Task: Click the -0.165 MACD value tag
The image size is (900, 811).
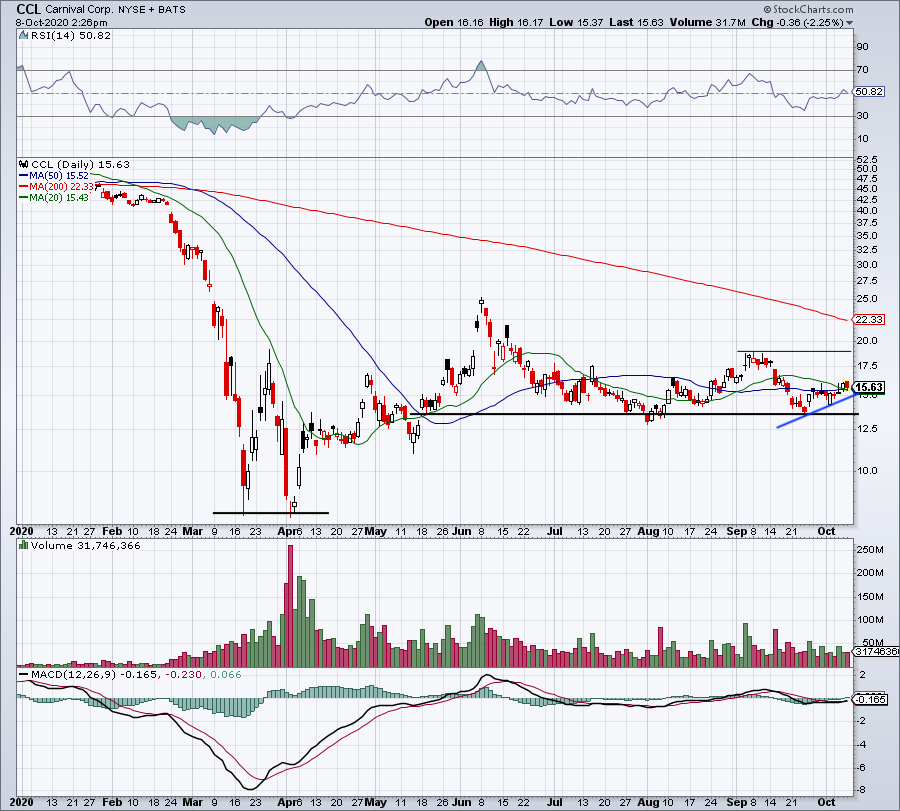Action: pyautogui.click(x=871, y=699)
